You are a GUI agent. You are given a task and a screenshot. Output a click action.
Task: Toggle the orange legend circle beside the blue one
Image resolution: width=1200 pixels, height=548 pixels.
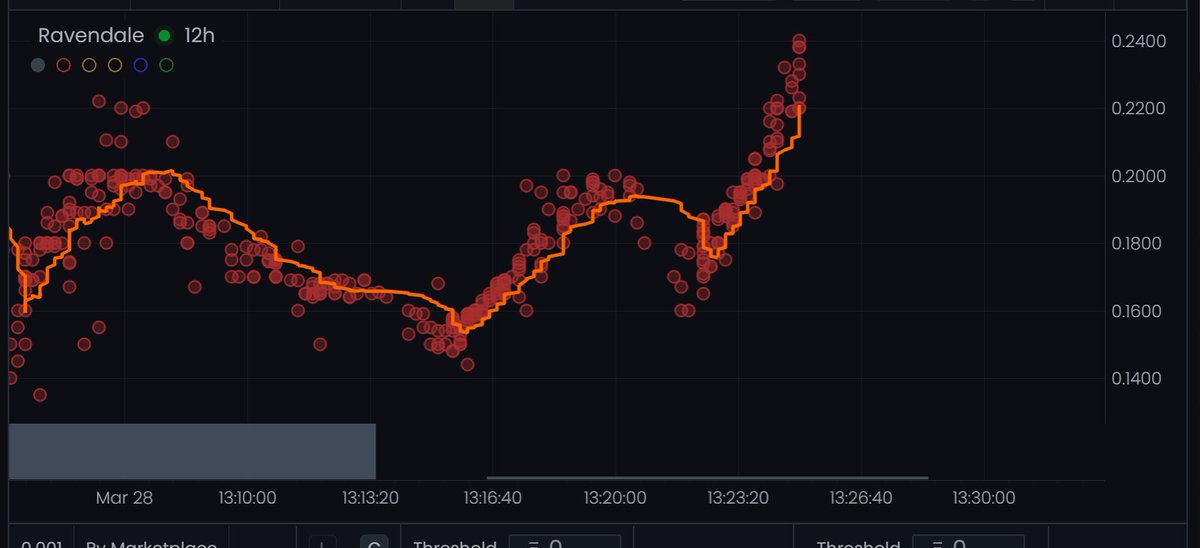click(115, 66)
